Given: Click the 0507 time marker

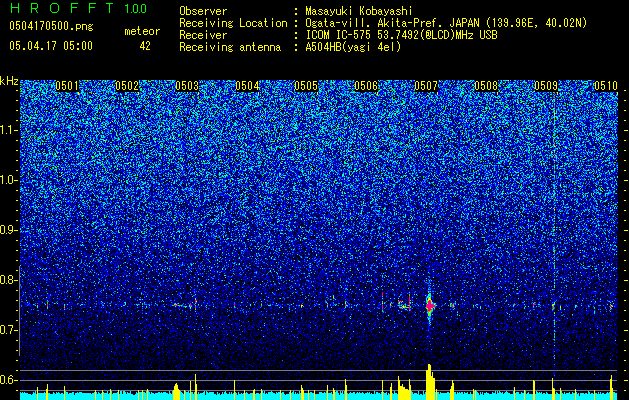Looking at the screenshot, I should (x=426, y=86).
